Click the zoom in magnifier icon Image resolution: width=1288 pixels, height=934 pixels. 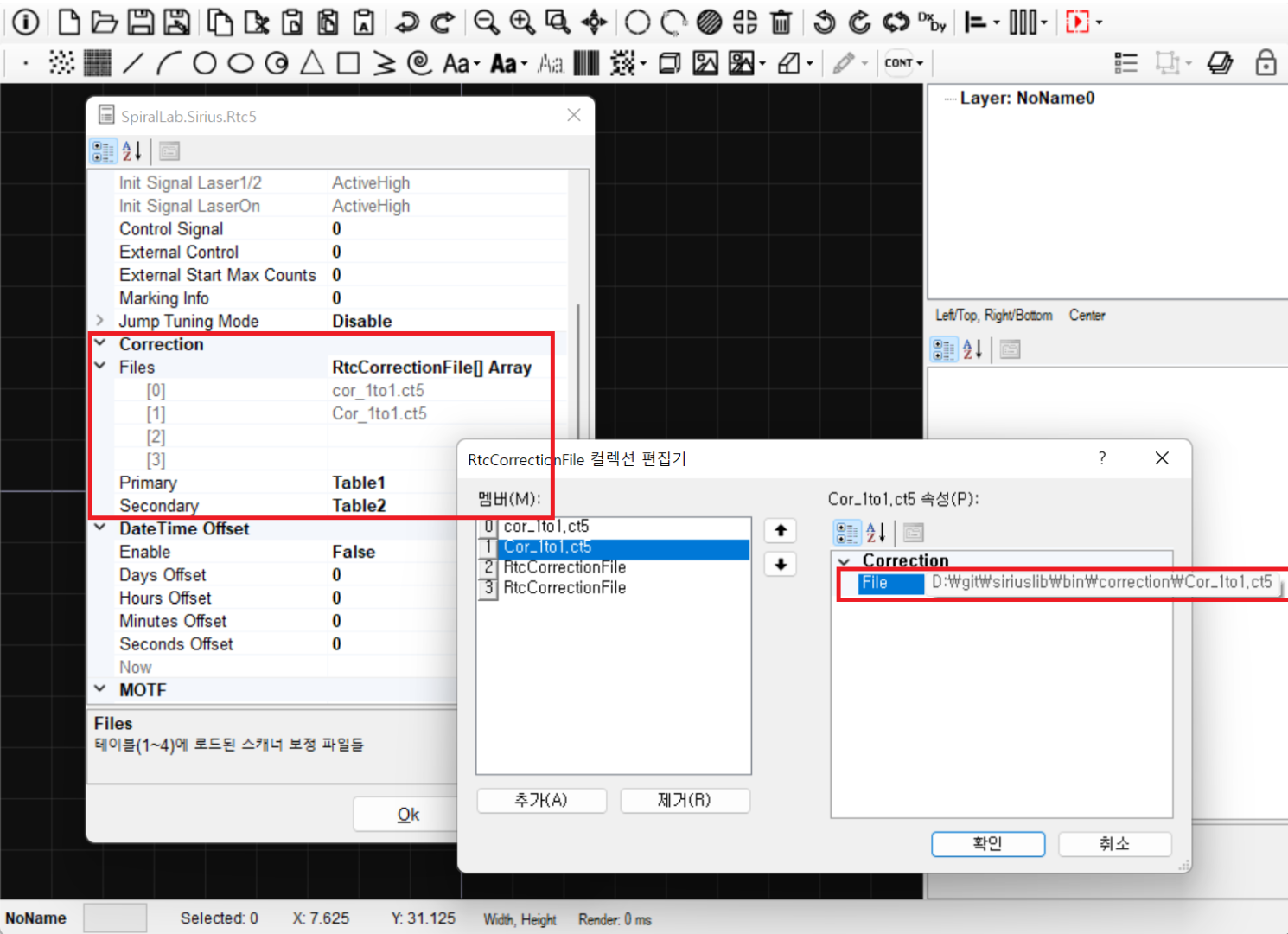522,22
